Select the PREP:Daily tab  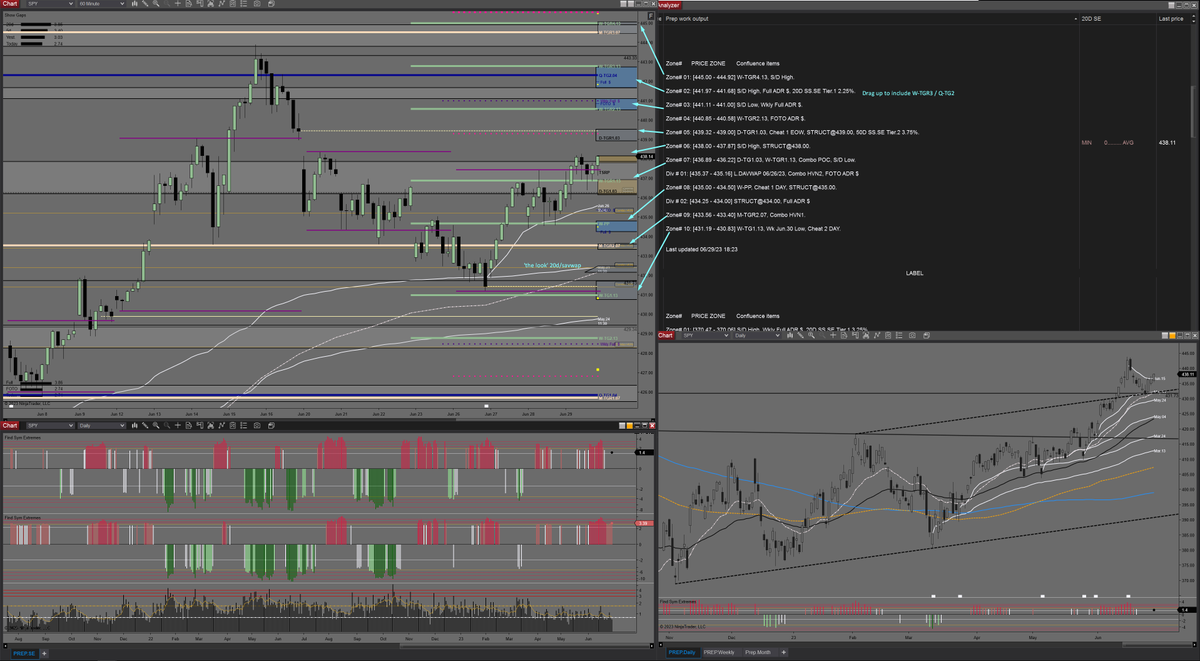[682, 652]
